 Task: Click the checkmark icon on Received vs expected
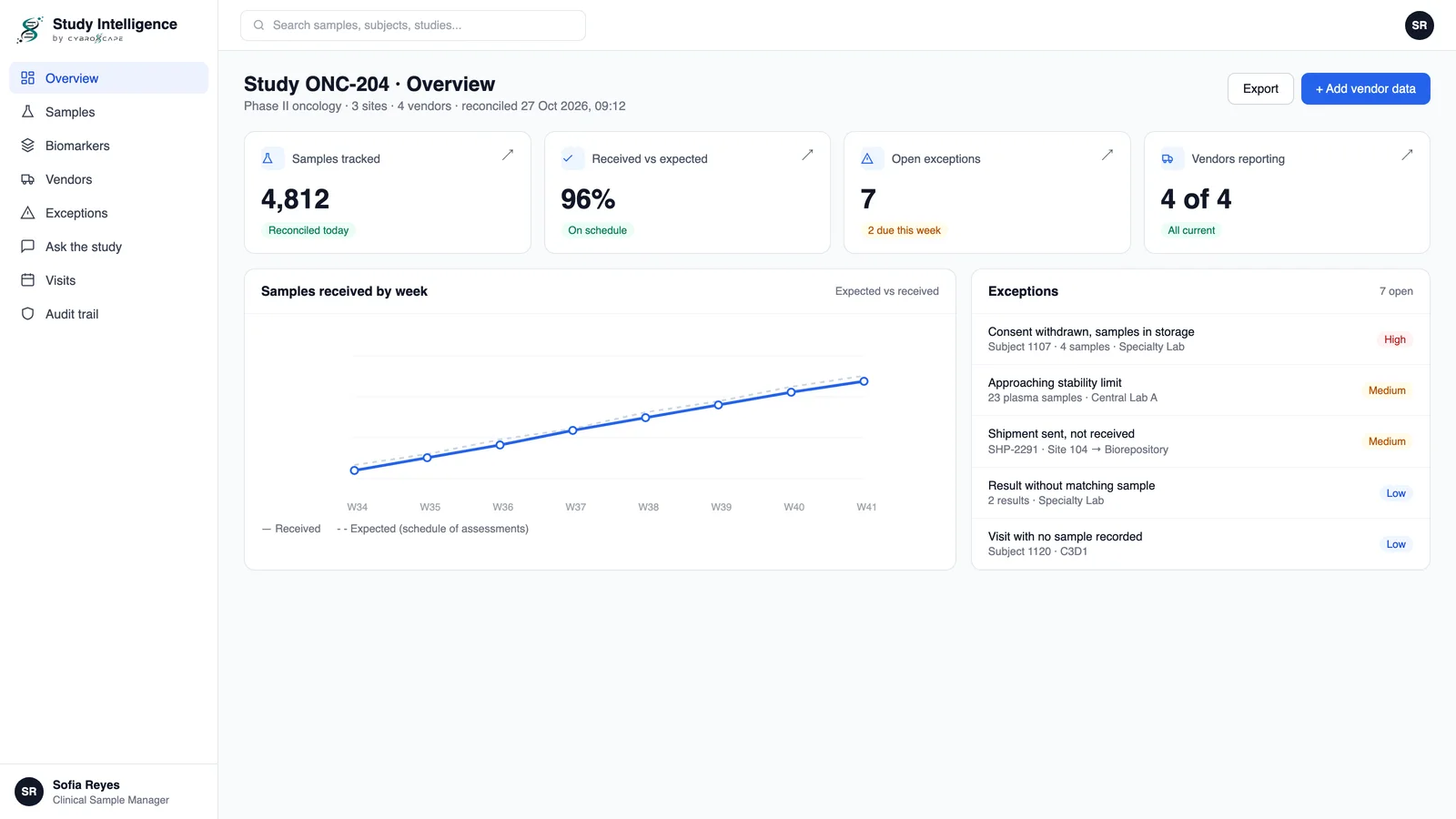[x=568, y=158]
